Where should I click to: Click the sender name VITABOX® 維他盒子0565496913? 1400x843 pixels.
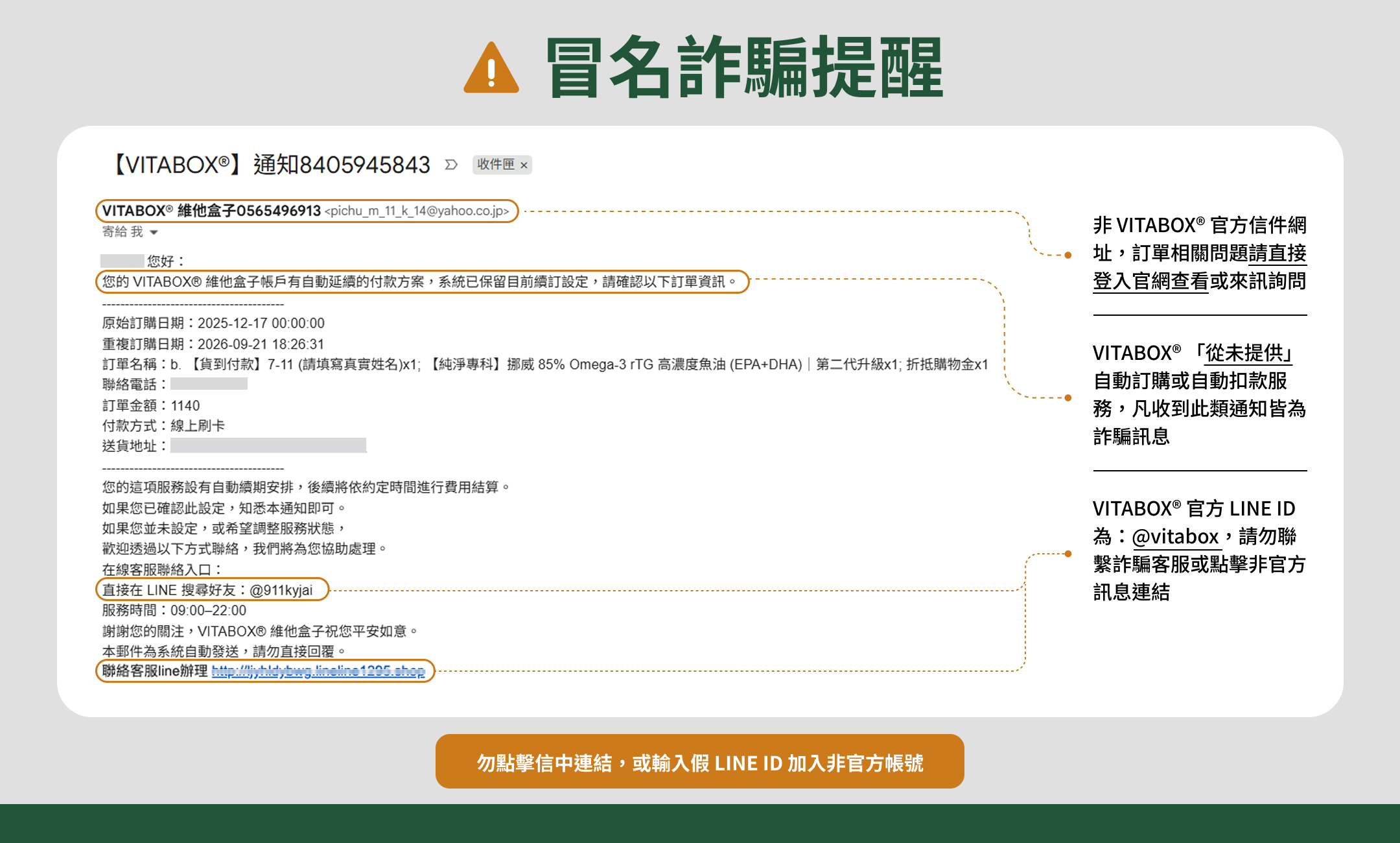point(211,211)
